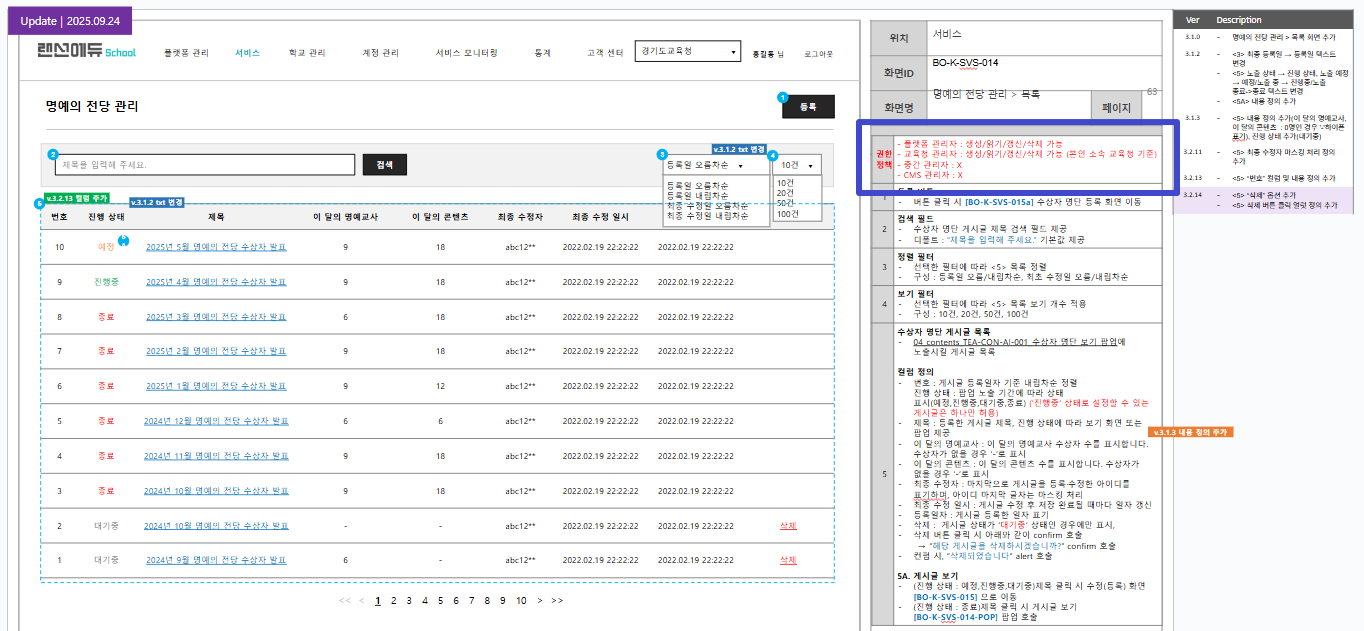The image size is (1364, 631).
Task: Open the 2025년 5월 명예의 전당 수상자 발표 link
Action: [x=216, y=247]
